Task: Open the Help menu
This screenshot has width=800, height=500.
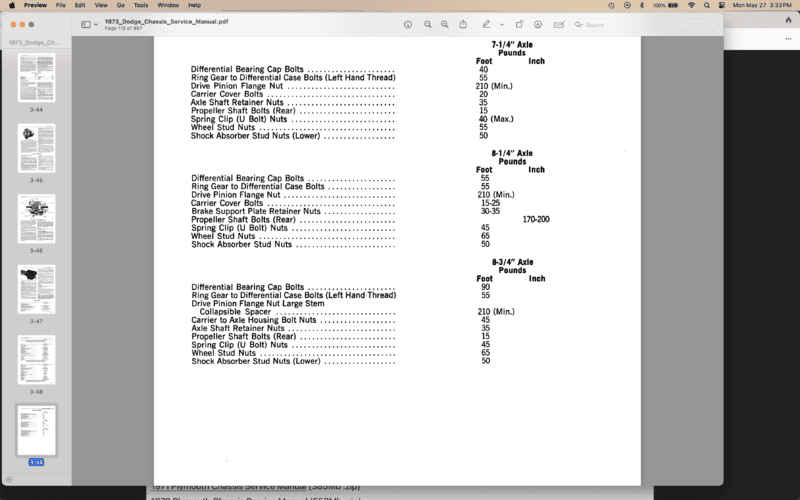Action: (x=194, y=5)
